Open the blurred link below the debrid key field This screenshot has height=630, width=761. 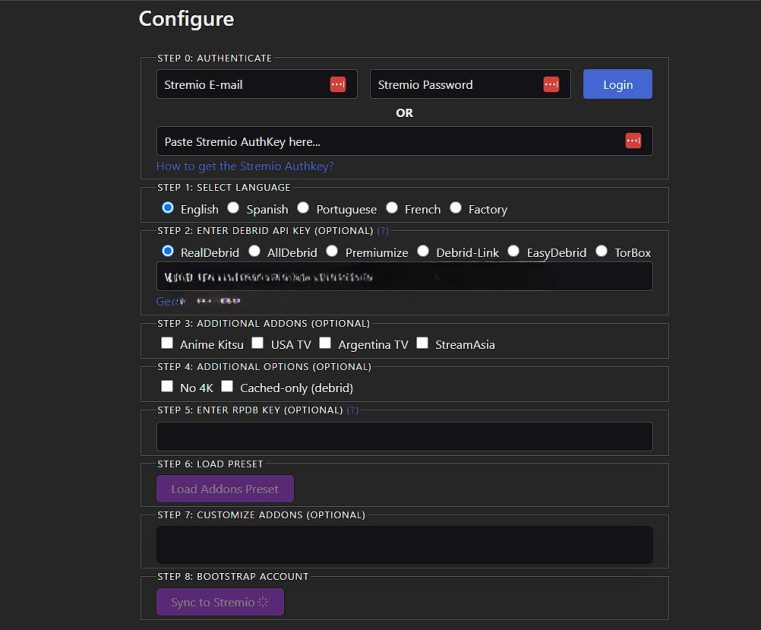(198, 301)
